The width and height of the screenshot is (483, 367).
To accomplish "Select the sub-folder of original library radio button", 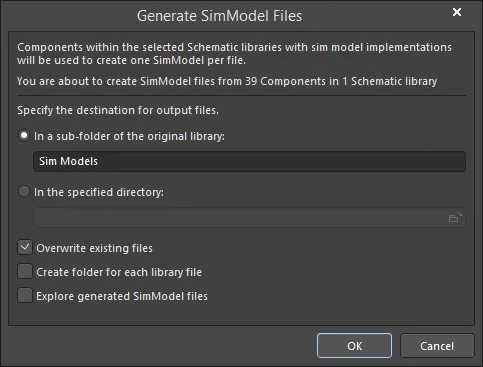I will pos(24,136).
